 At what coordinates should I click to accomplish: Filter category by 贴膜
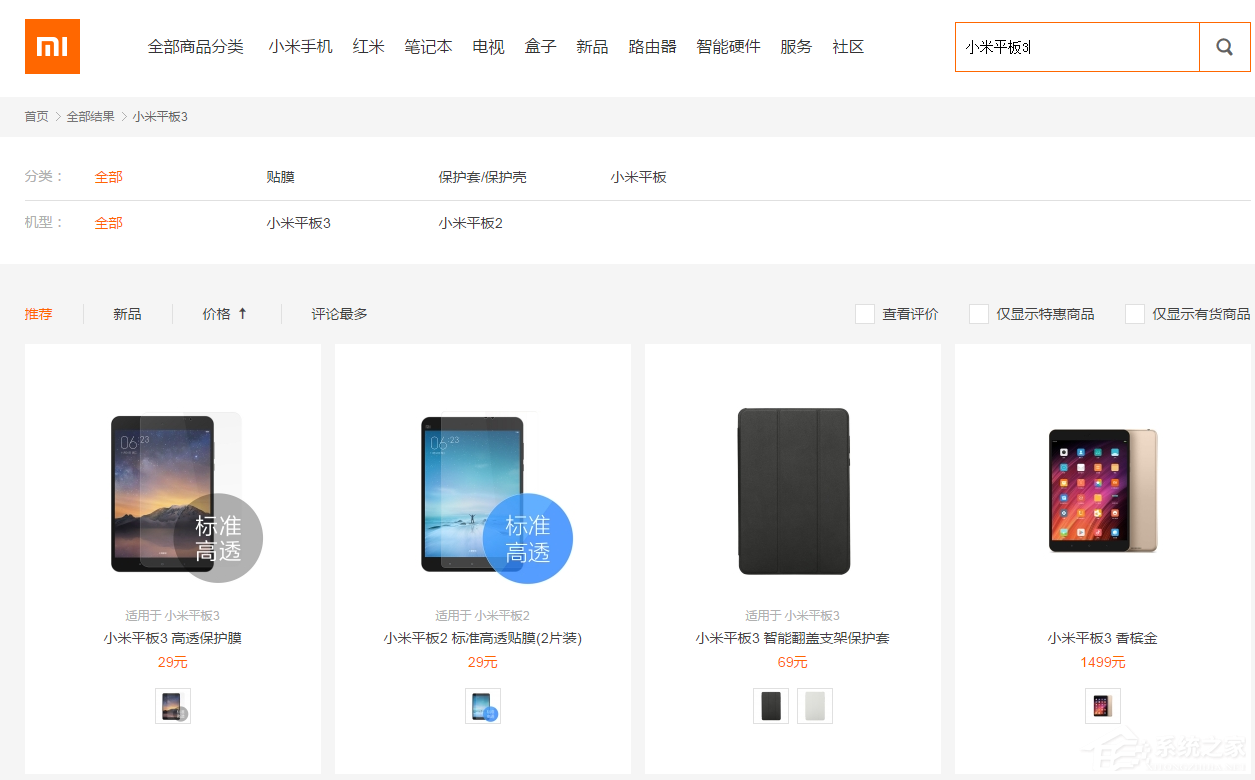pyautogui.click(x=281, y=177)
